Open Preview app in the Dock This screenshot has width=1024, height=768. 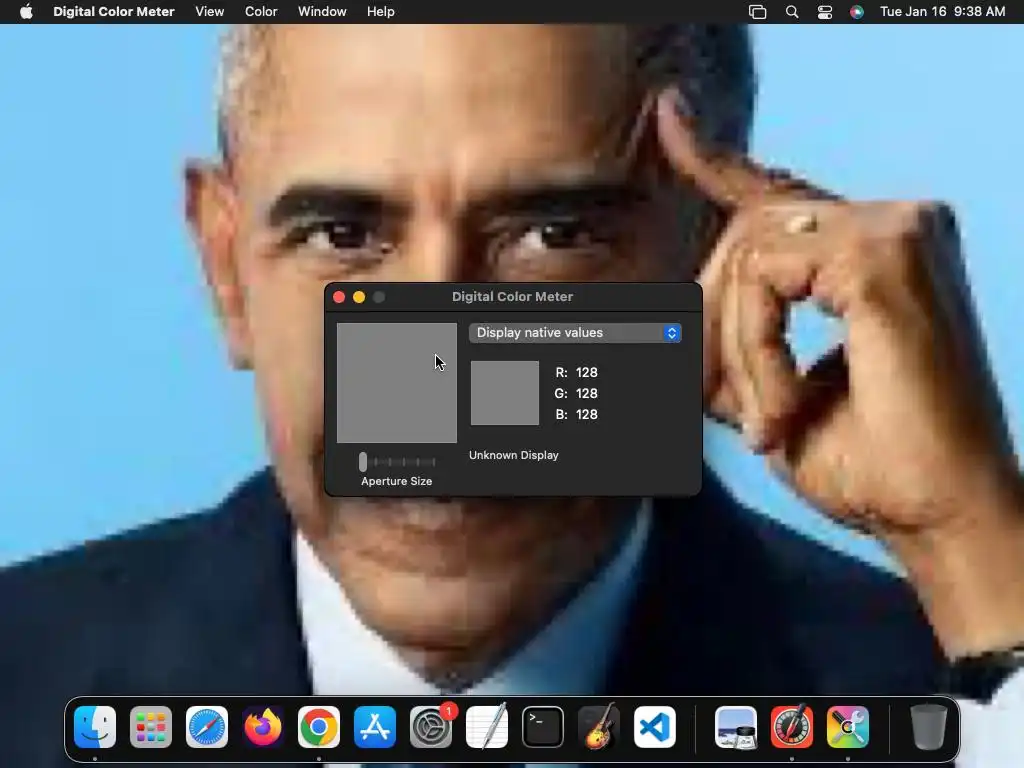[736, 727]
